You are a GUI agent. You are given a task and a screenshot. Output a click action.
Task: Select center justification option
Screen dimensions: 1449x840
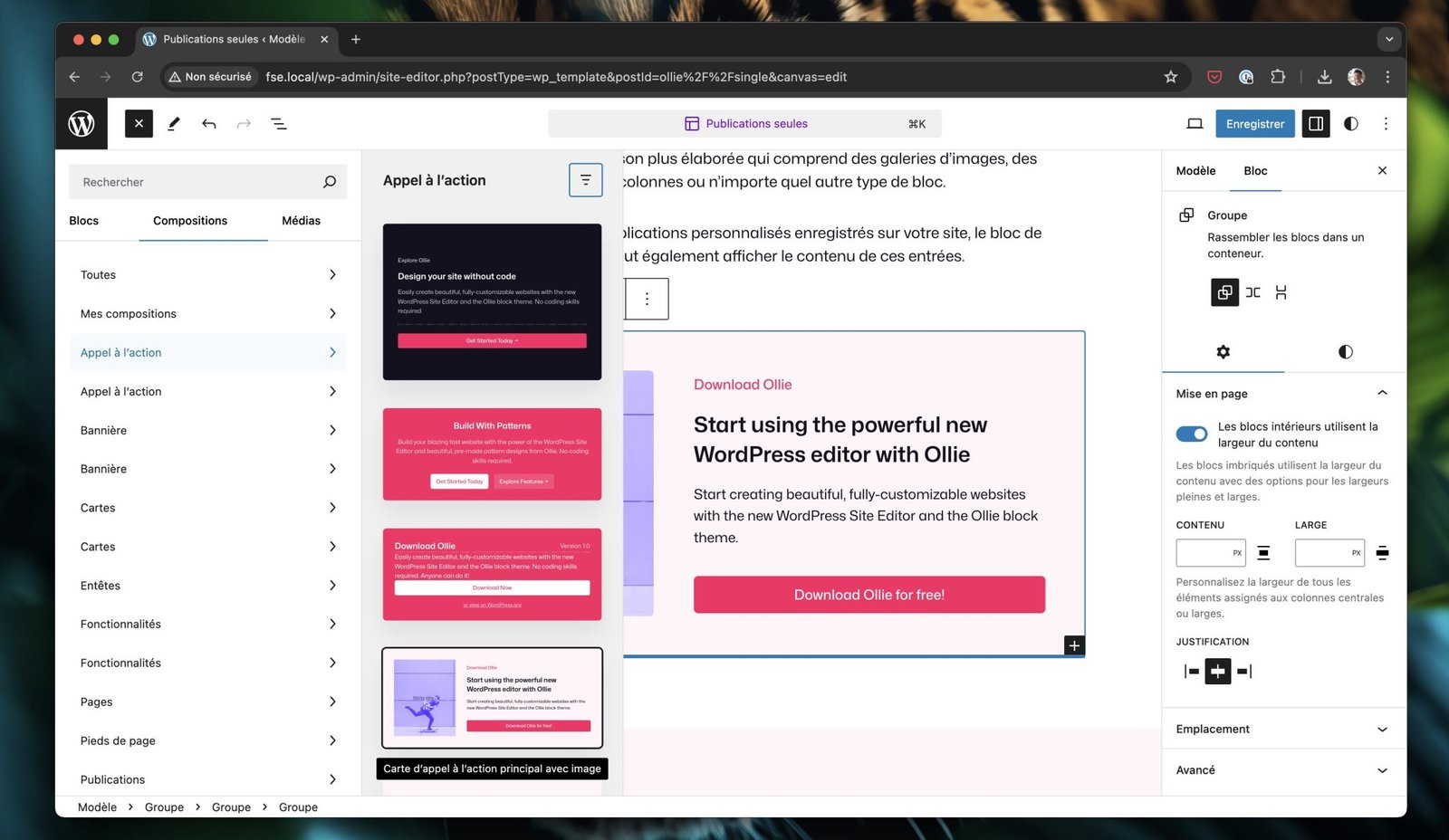tap(1217, 671)
